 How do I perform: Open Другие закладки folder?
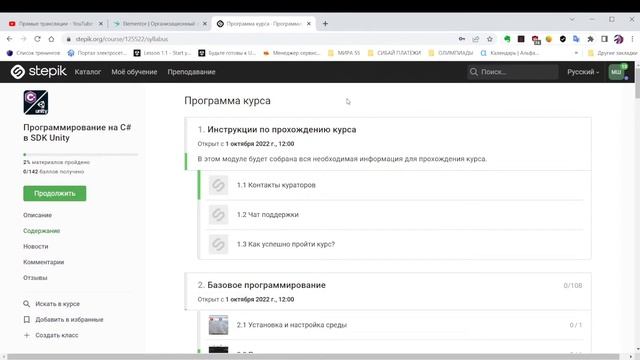(x=613, y=53)
